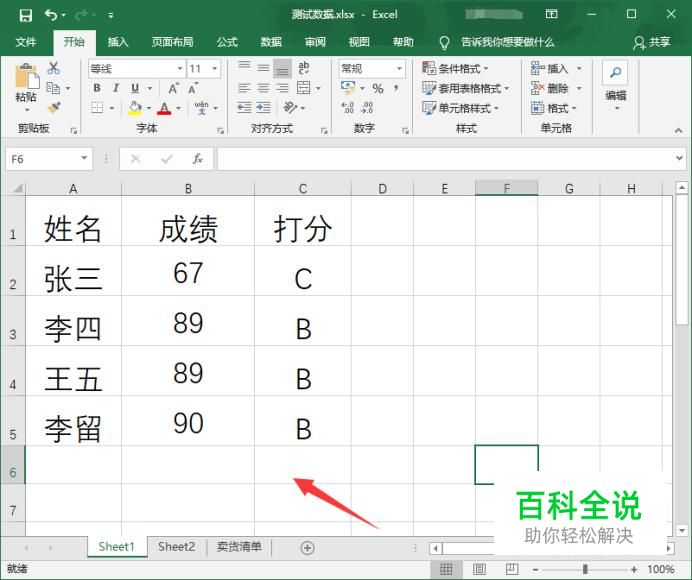Viewport: 692px width, 580px height.
Task: Select Normal view in status bar
Action: coord(446,569)
